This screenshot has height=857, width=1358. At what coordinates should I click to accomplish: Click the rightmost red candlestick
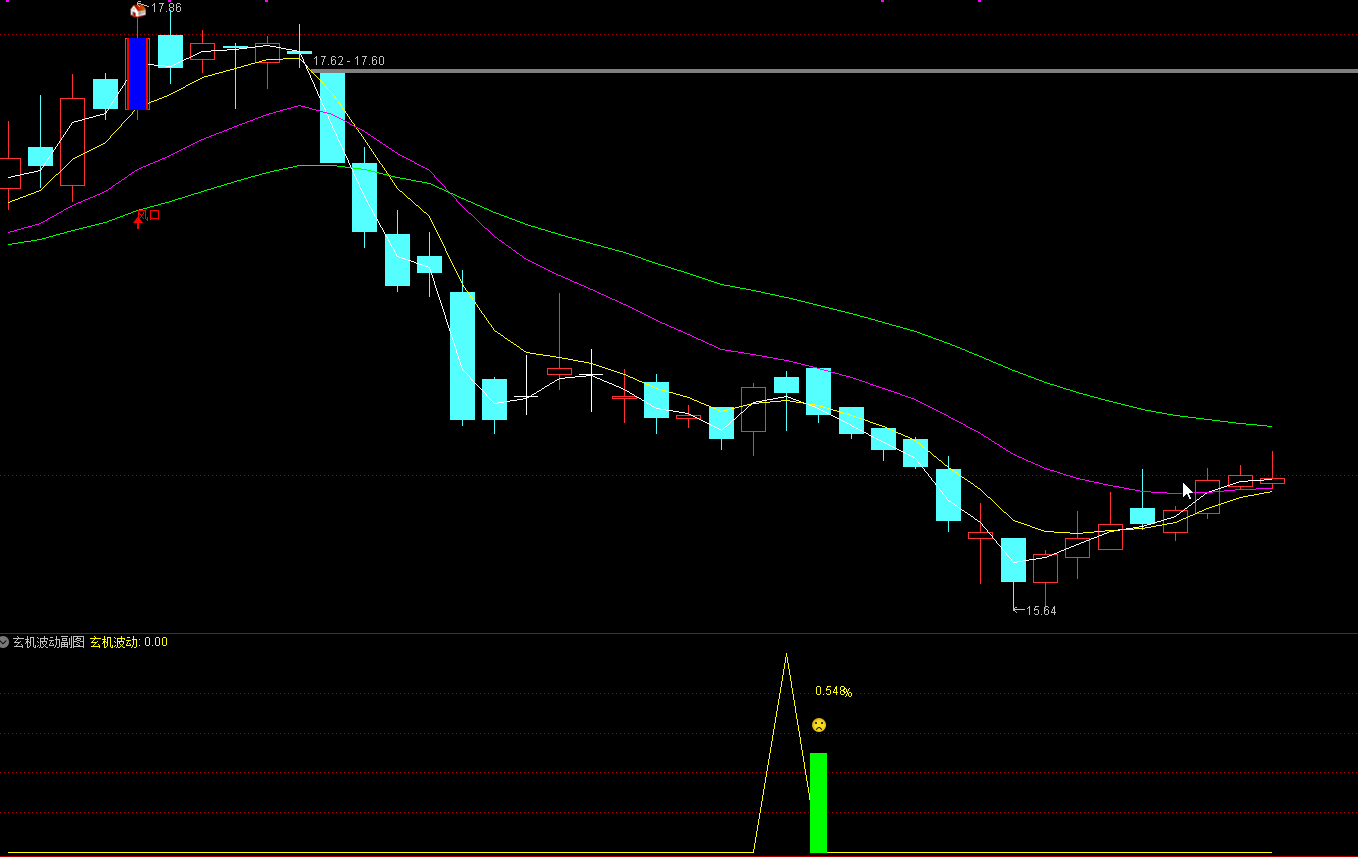[1272, 481]
